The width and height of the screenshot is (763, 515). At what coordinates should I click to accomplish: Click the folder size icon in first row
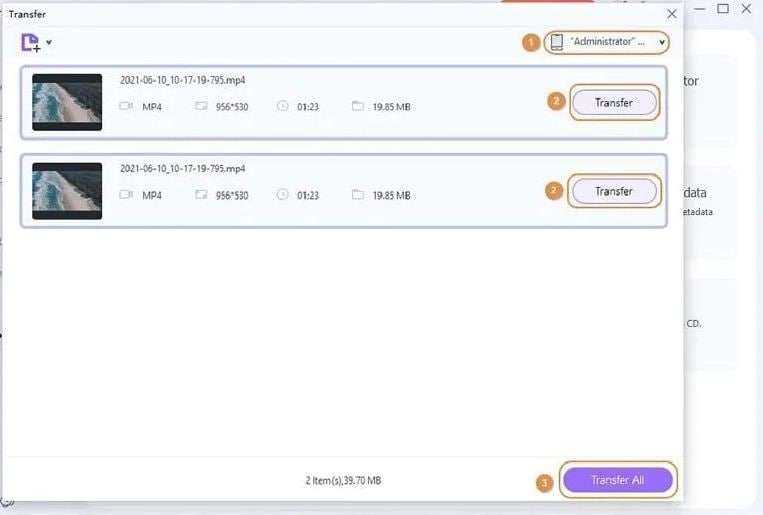coord(358,106)
